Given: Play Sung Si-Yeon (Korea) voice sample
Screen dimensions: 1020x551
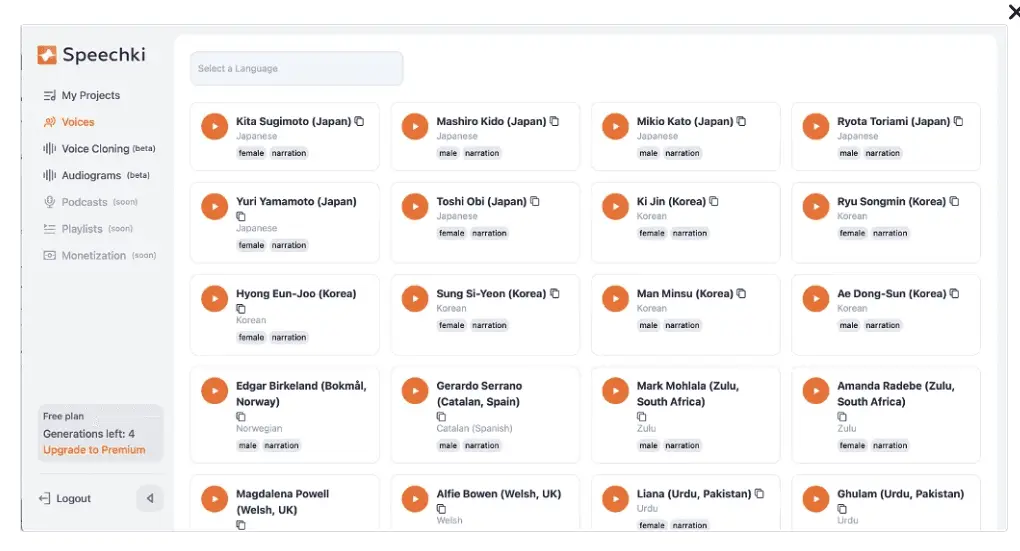Looking at the screenshot, I should pyautogui.click(x=414, y=299).
